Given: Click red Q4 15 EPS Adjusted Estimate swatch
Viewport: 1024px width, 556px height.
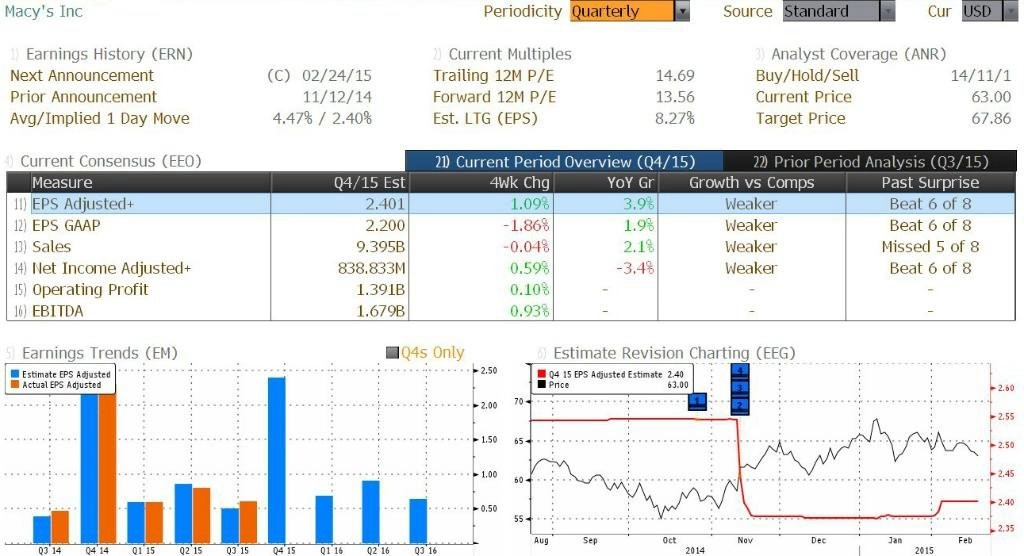Looking at the screenshot, I should pos(541,374).
